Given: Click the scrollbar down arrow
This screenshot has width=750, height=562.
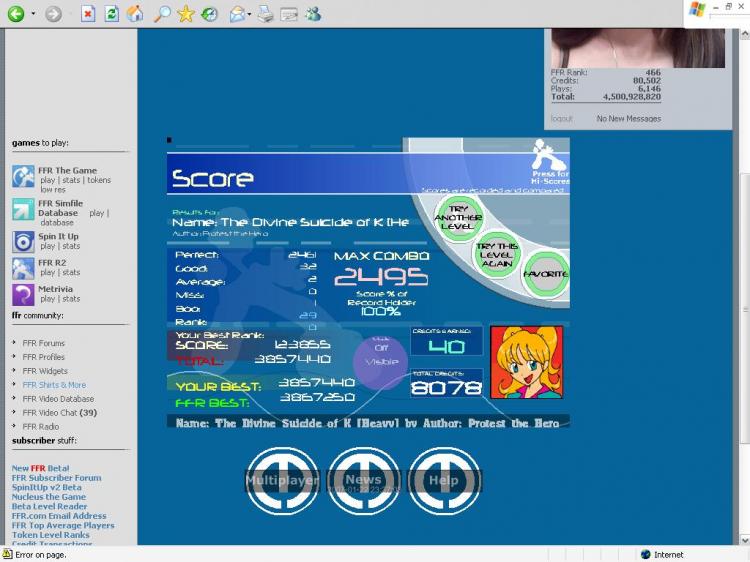Looking at the screenshot, I should point(745,540).
